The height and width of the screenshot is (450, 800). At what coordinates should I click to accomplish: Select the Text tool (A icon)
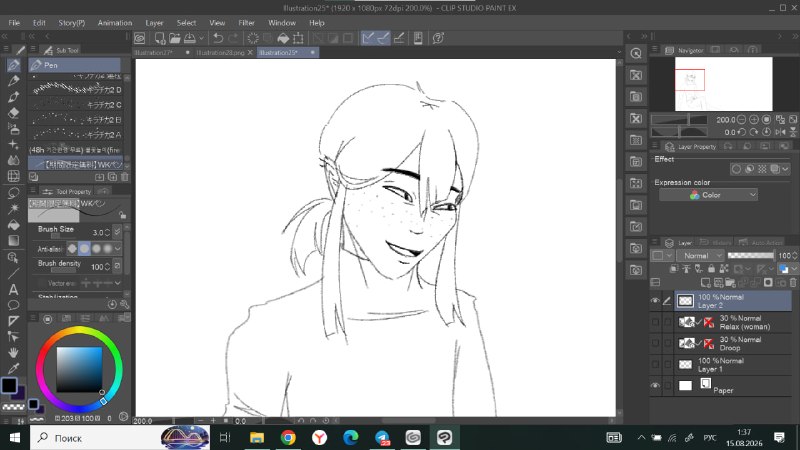[14, 289]
